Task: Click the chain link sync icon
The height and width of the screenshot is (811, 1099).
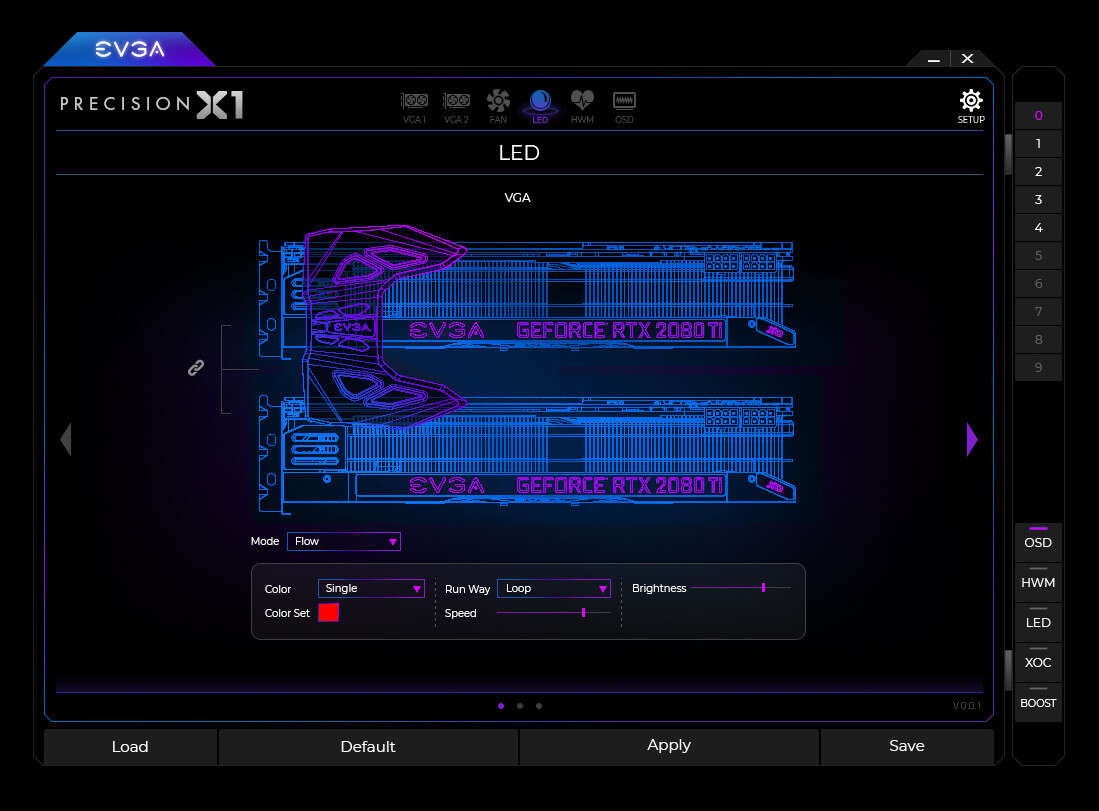Action: coord(196,368)
